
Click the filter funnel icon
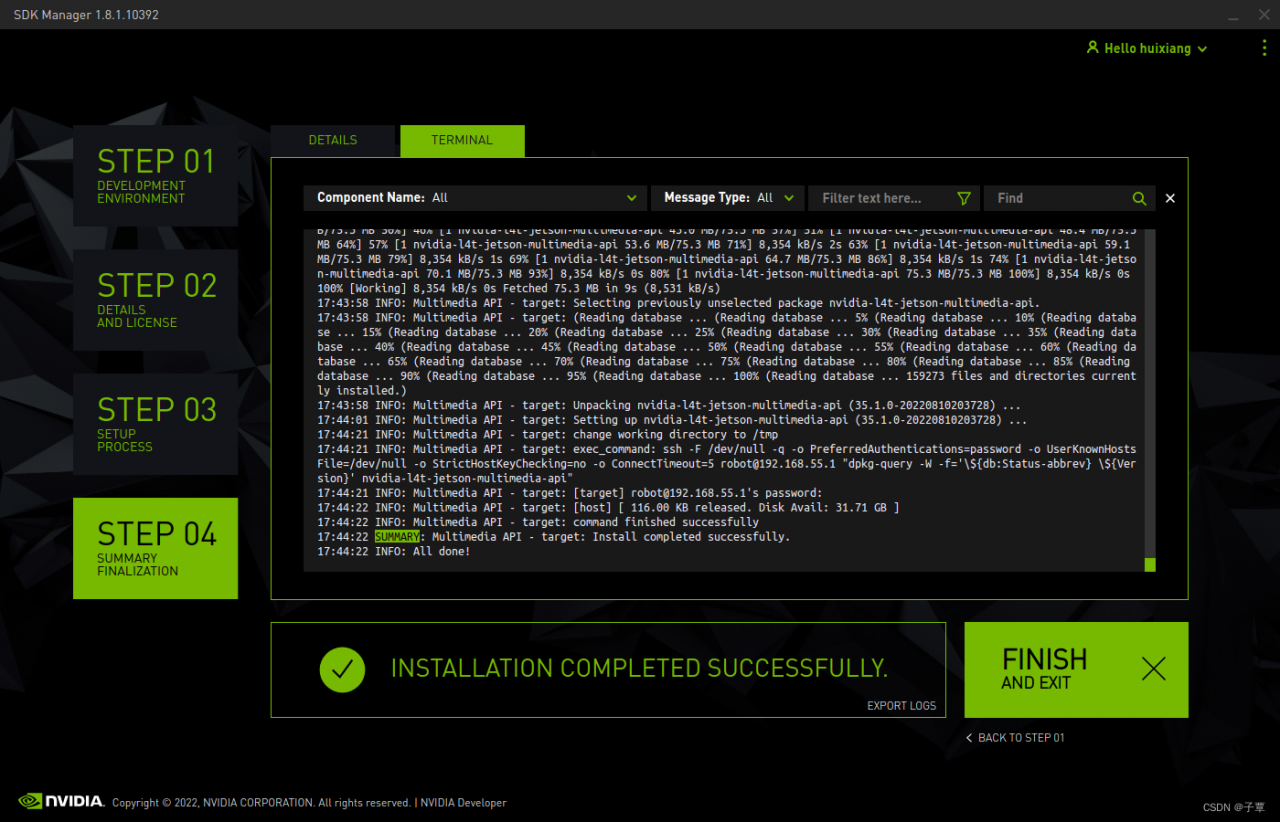964,198
